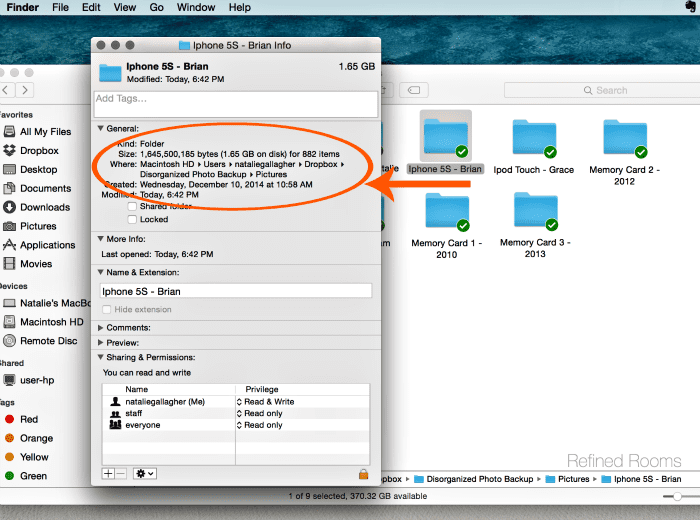Select nataliegallagher (Me) permissions row

pyautogui.click(x=236, y=402)
